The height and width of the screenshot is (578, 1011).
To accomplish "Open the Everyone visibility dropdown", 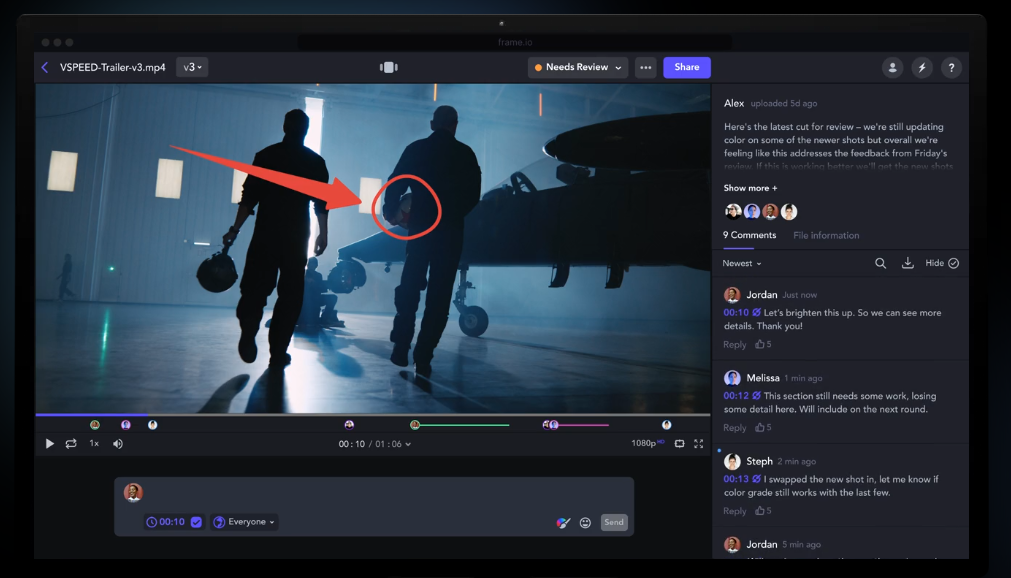I will 244,522.
